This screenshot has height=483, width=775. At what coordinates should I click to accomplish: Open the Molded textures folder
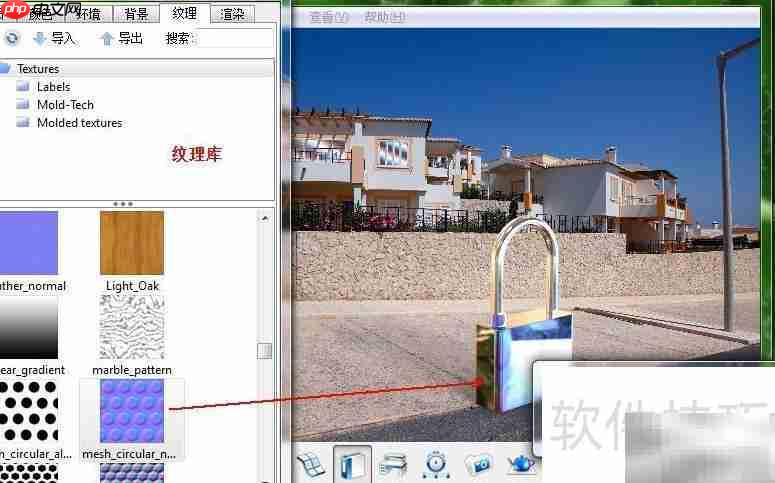pos(80,123)
